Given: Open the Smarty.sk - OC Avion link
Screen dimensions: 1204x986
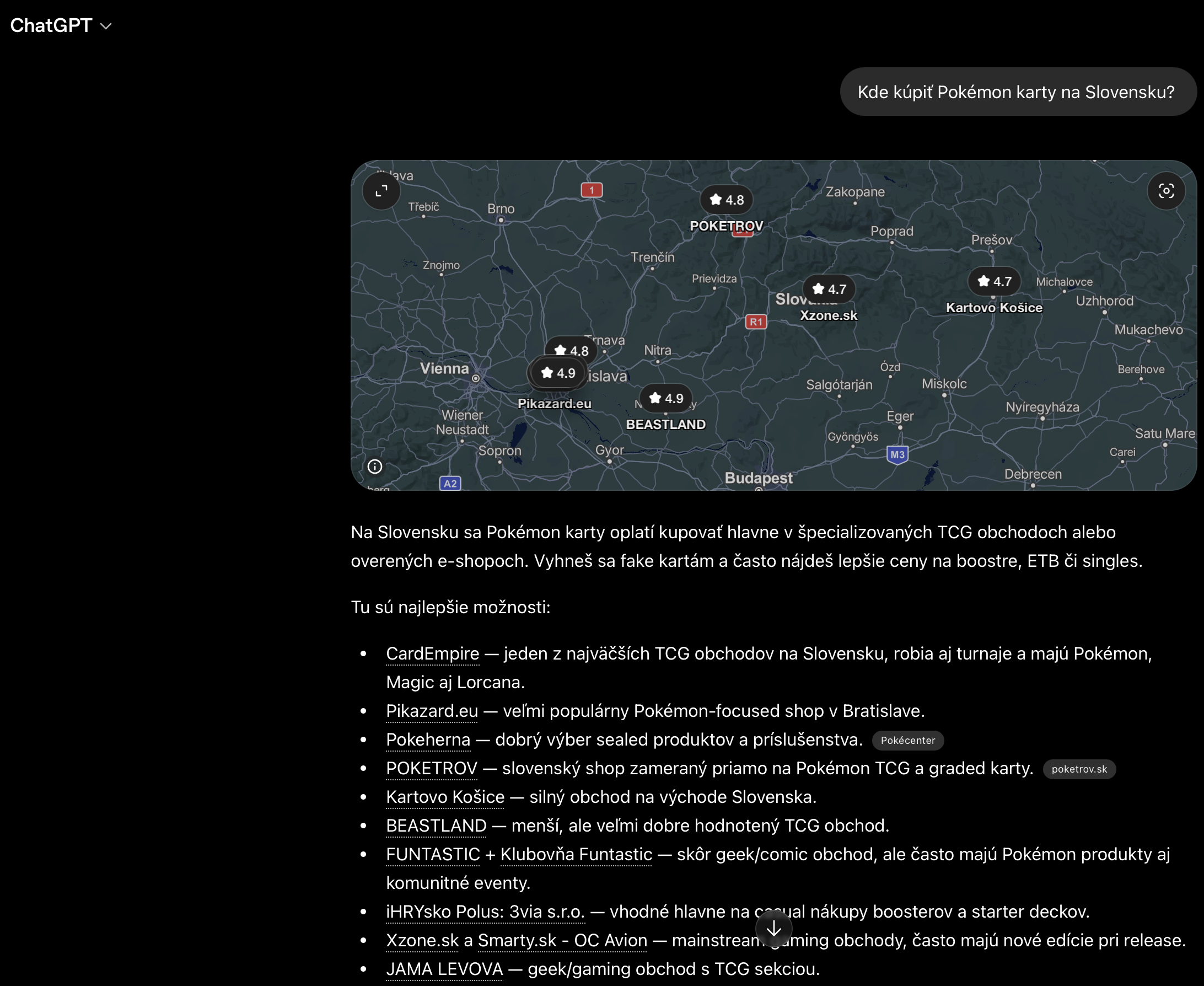Looking at the screenshot, I should pos(562,941).
